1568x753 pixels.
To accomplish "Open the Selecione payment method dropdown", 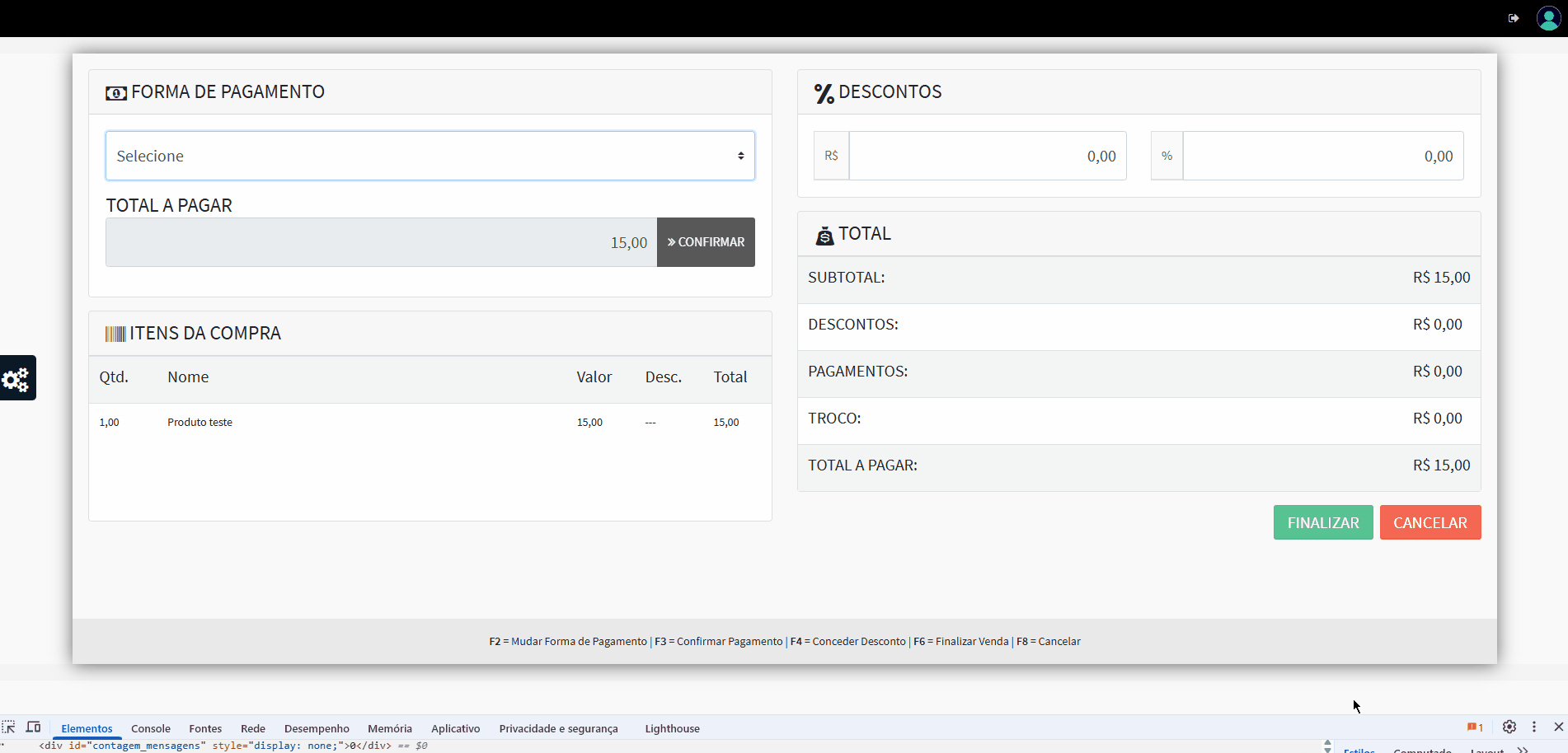I will click(x=430, y=156).
